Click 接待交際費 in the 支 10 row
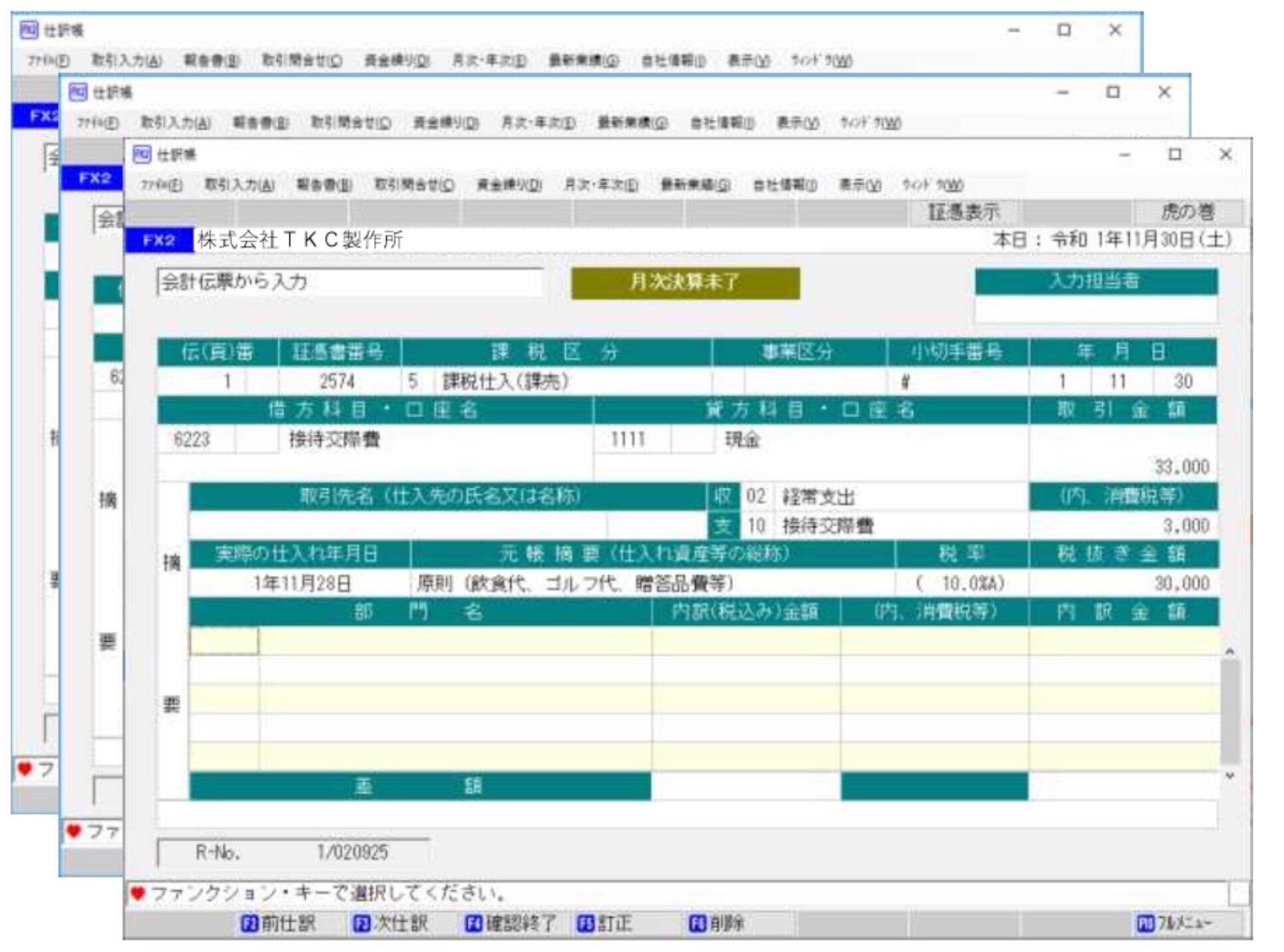This screenshot has height=952, width=1284. (x=827, y=526)
